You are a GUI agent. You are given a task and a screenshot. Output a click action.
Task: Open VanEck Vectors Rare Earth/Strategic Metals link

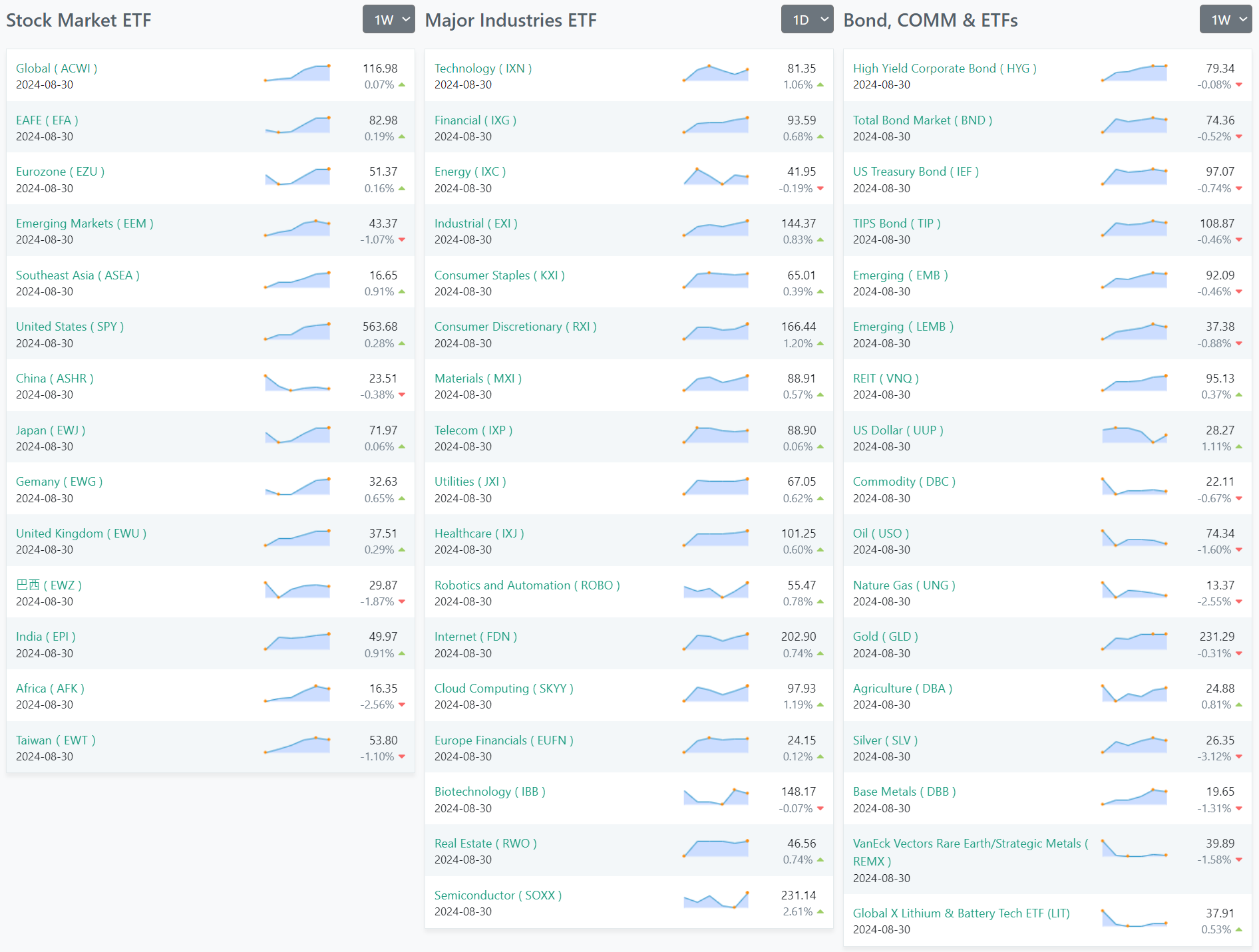pyautogui.click(x=971, y=852)
